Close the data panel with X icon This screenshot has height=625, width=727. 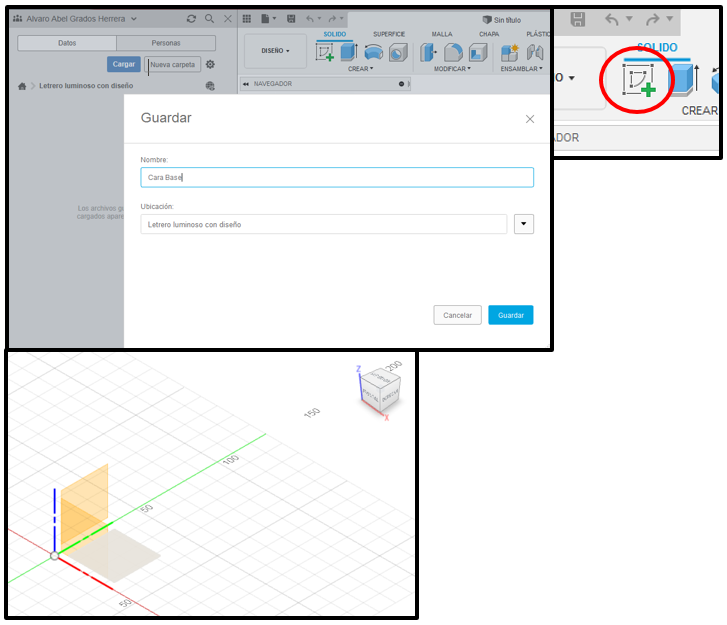tap(228, 19)
